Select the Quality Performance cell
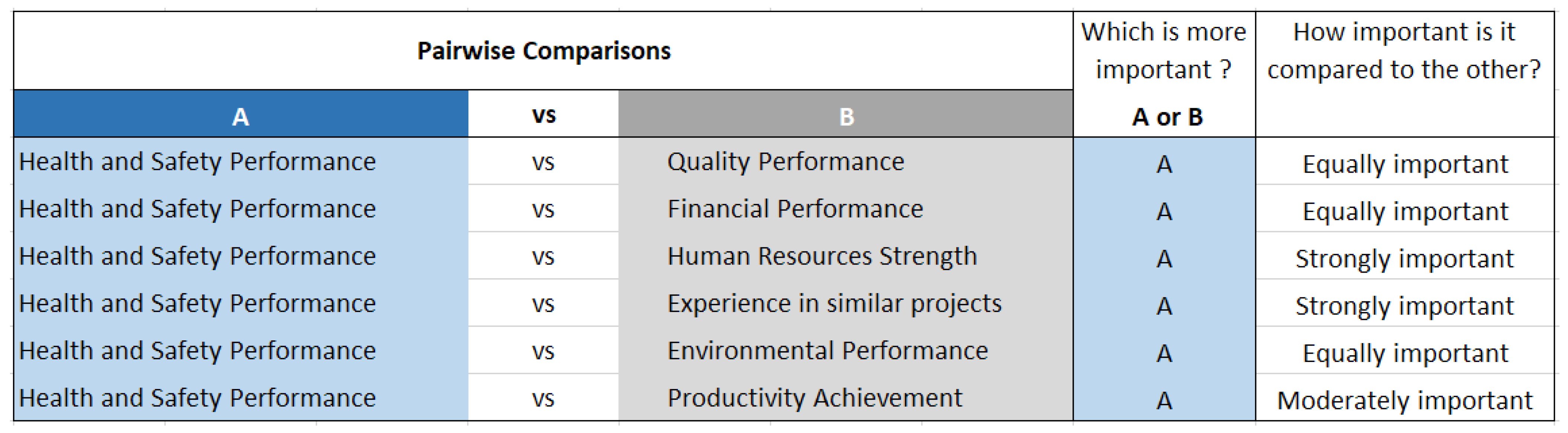Screen dimensions: 1568x433 845,161
